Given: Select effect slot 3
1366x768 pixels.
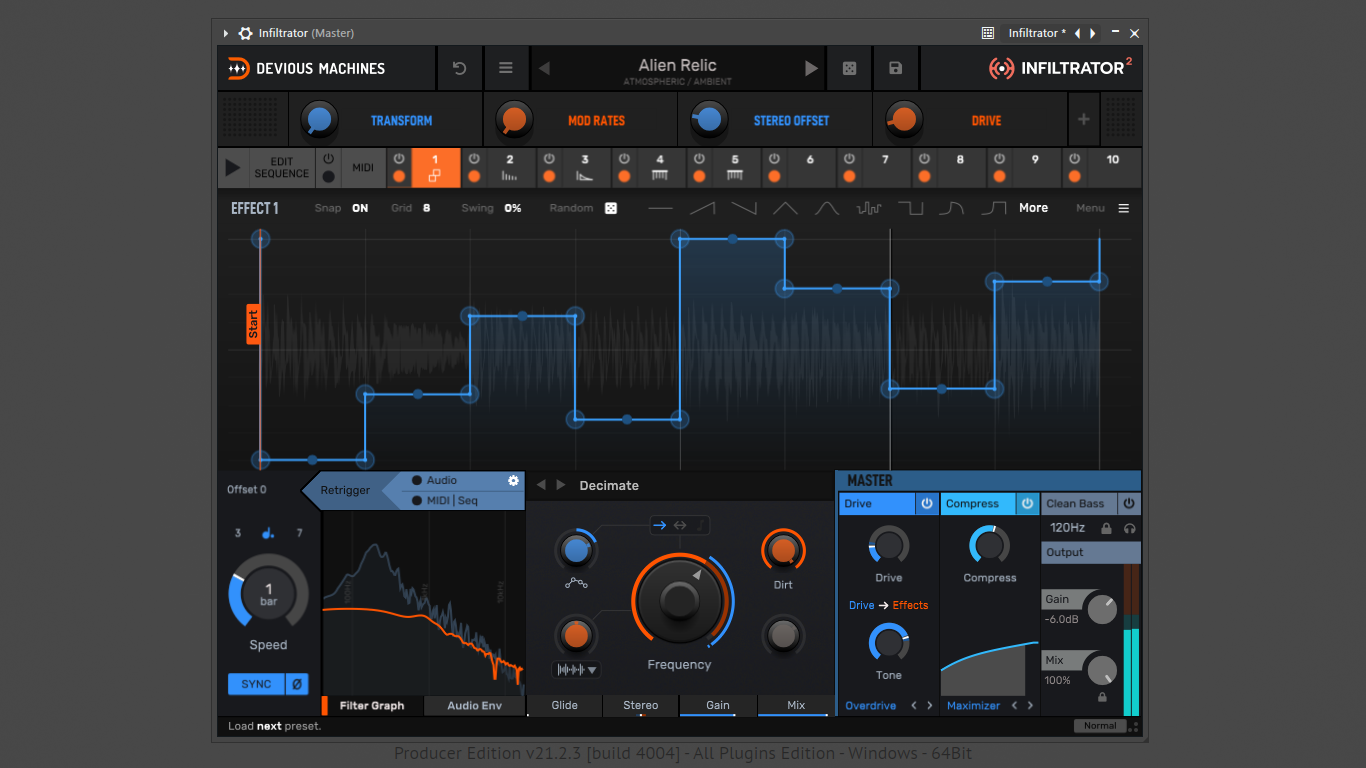Looking at the screenshot, I should pos(585,167).
